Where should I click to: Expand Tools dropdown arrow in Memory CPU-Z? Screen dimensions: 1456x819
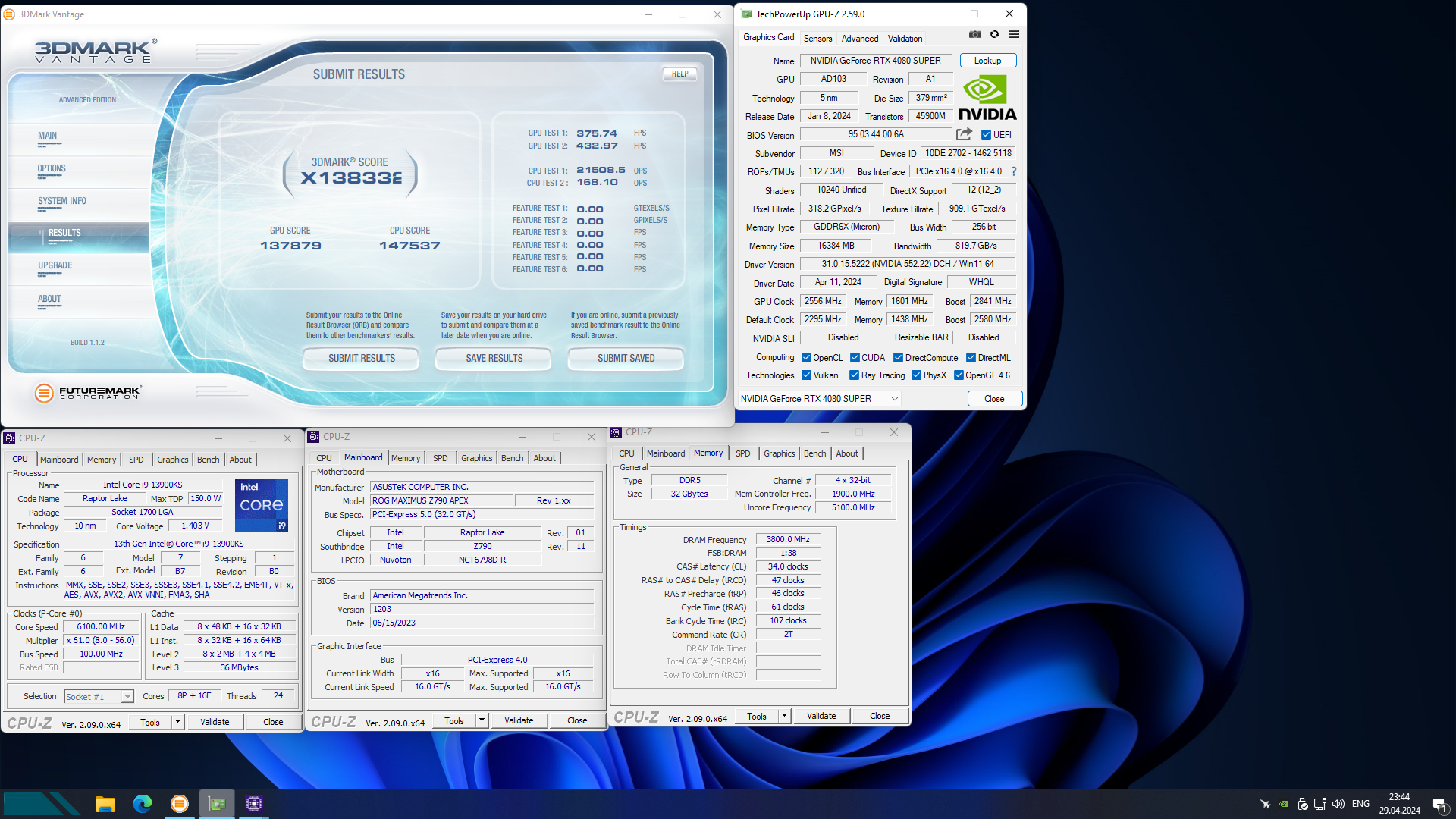(784, 716)
